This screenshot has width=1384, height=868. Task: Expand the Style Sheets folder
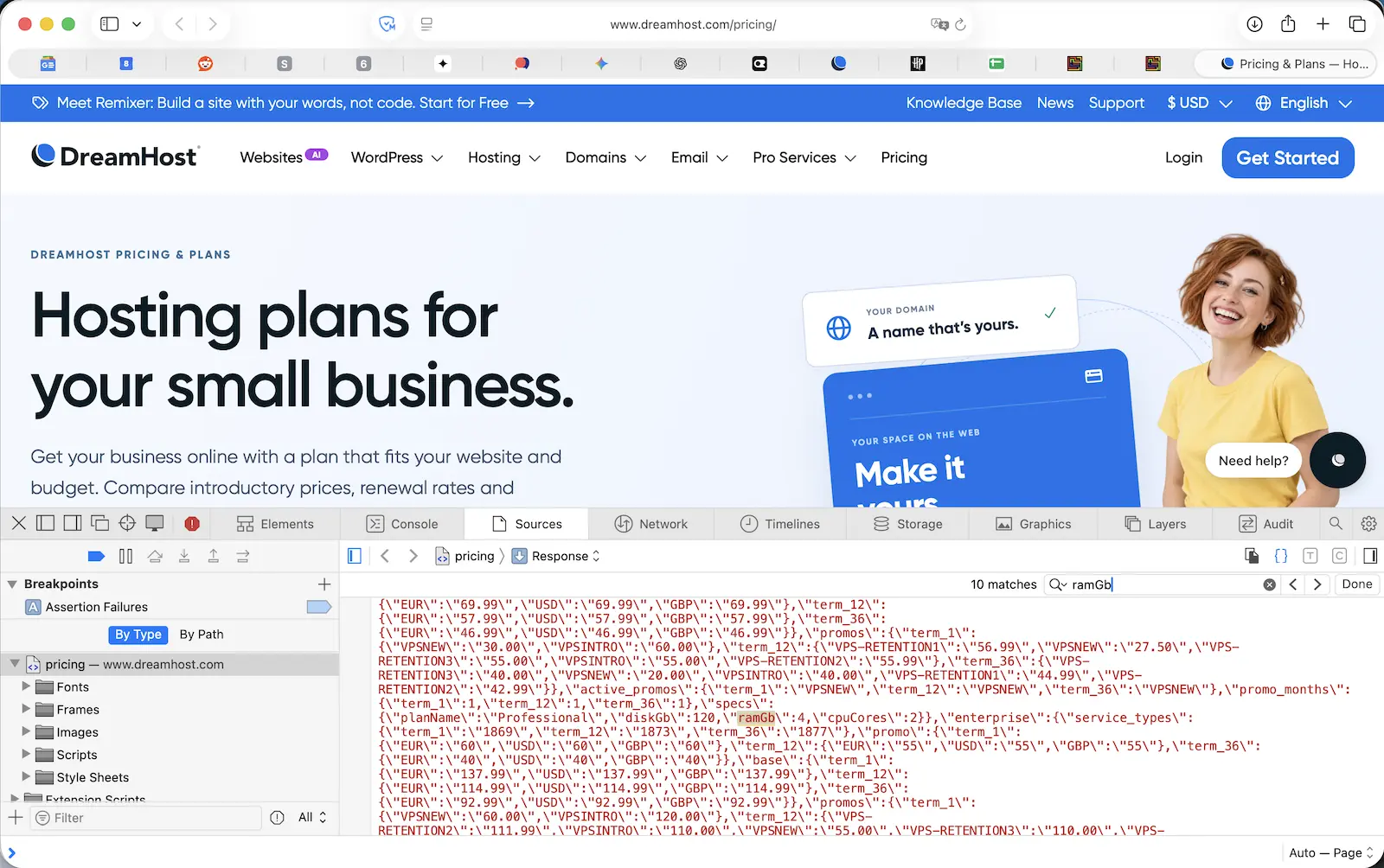point(26,776)
